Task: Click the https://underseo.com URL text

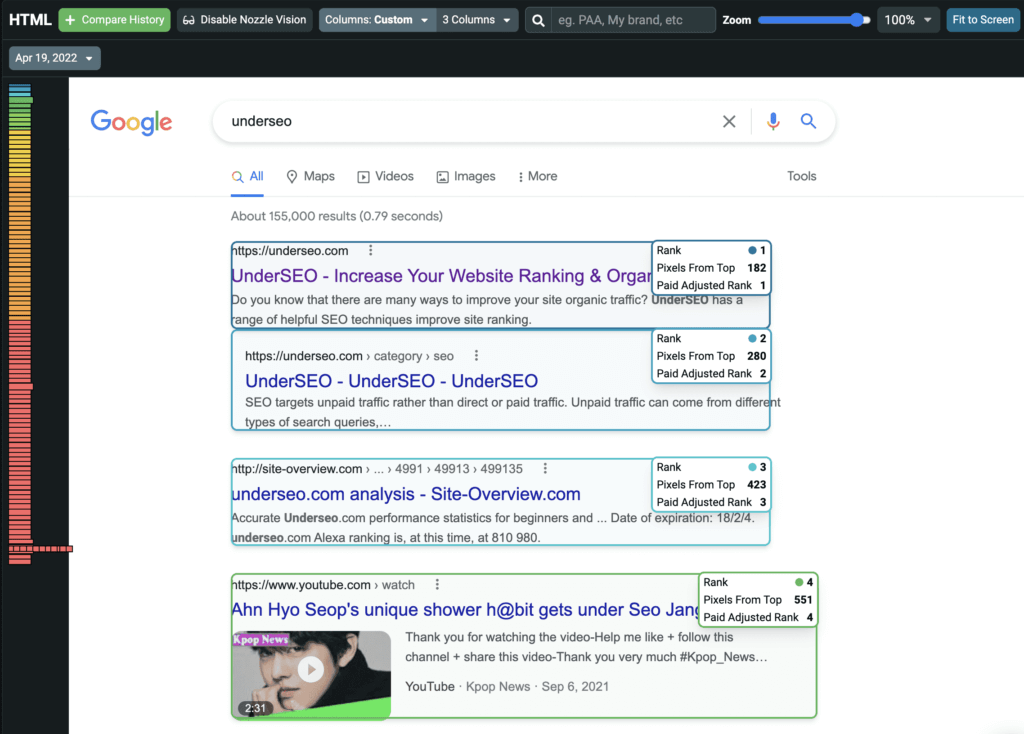Action: point(291,251)
